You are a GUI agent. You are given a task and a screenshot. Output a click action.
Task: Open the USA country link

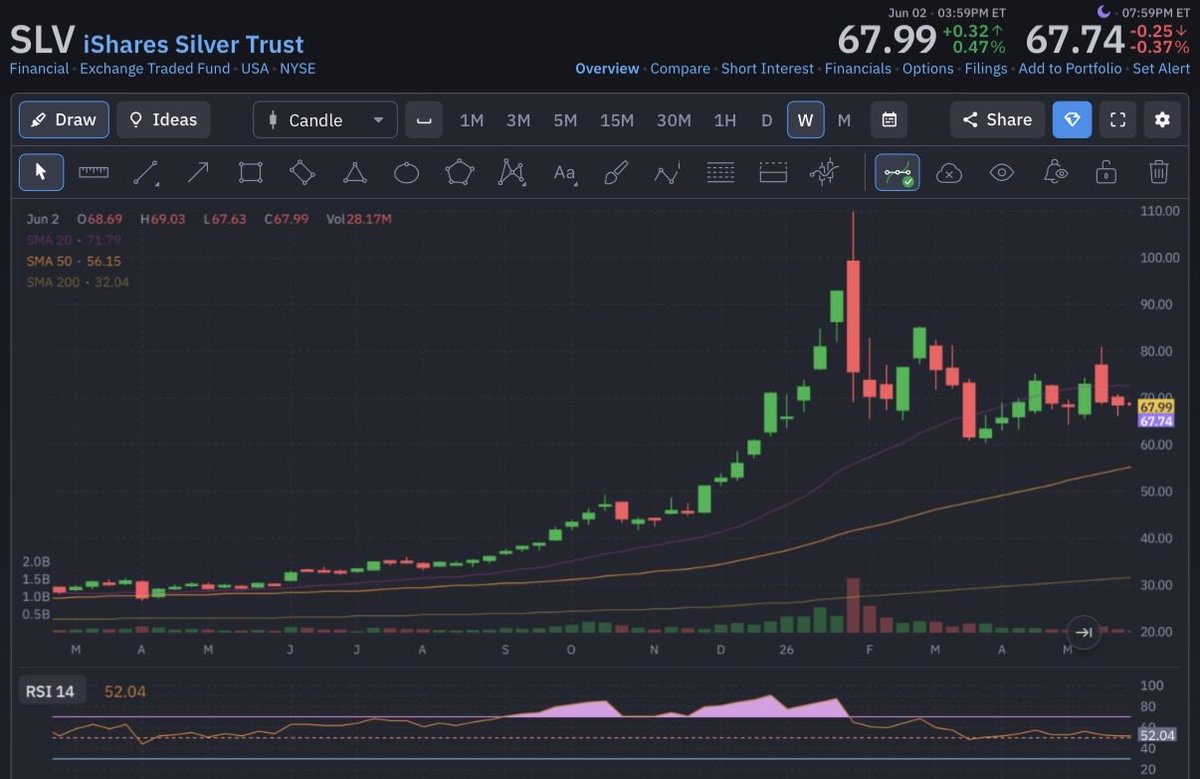pyautogui.click(x=255, y=69)
